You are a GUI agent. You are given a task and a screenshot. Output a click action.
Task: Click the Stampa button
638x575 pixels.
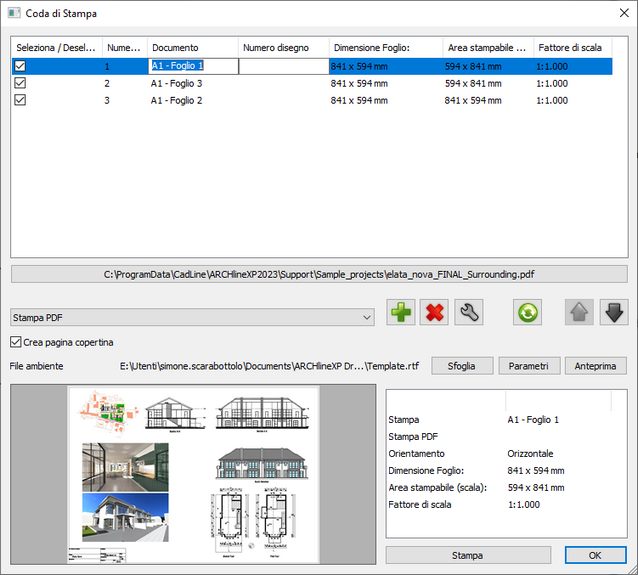[x=468, y=555]
